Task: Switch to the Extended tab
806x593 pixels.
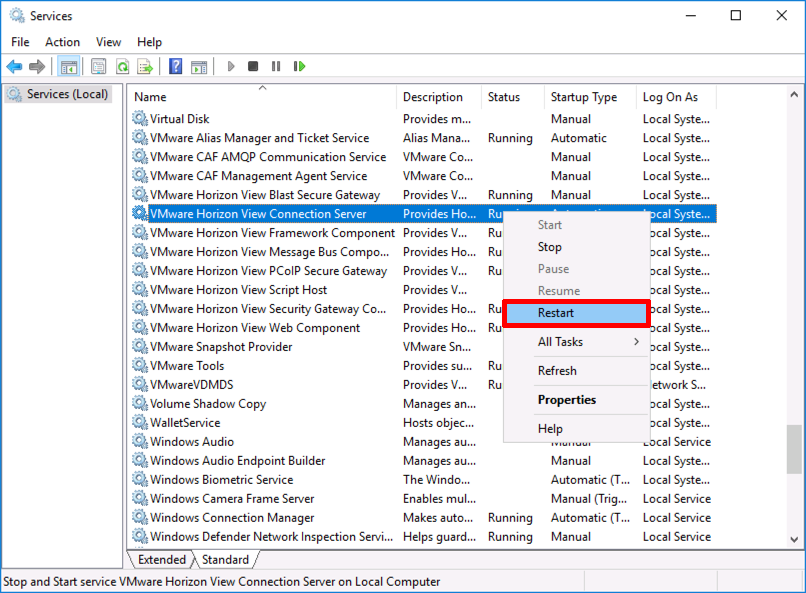Action: (x=162, y=560)
